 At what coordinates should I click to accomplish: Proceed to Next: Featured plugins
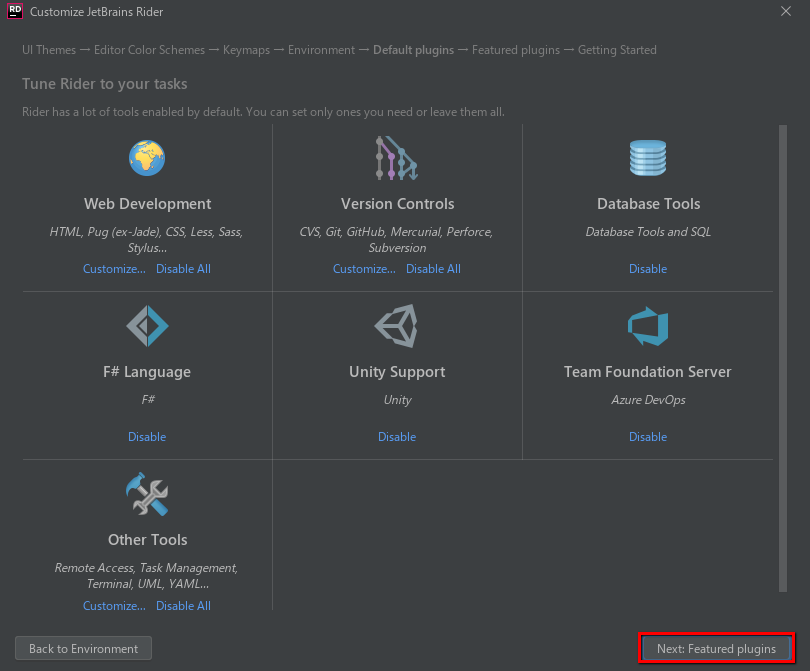[x=716, y=648]
